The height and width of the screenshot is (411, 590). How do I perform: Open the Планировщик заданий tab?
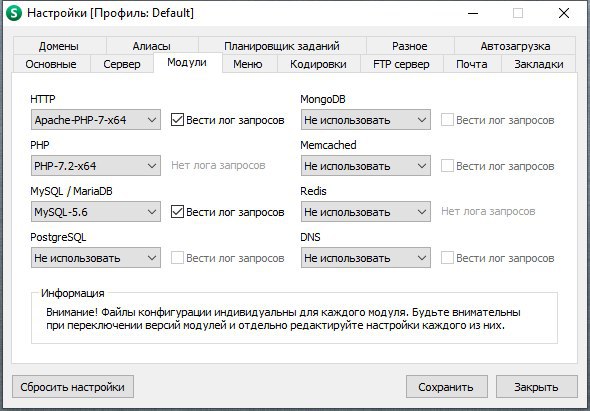(282, 46)
